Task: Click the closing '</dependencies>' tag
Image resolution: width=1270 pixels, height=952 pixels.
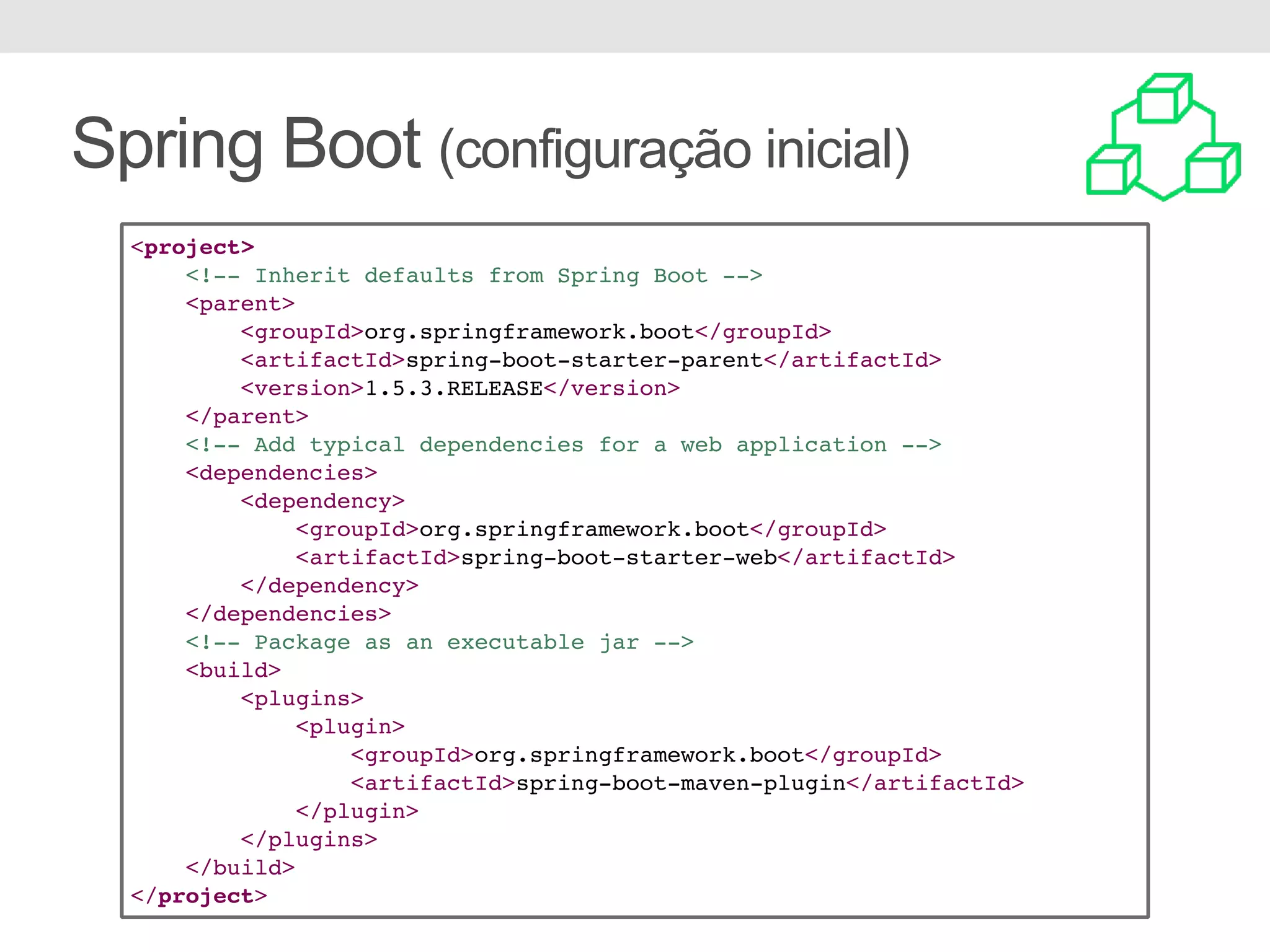Action: [x=288, y=614]
